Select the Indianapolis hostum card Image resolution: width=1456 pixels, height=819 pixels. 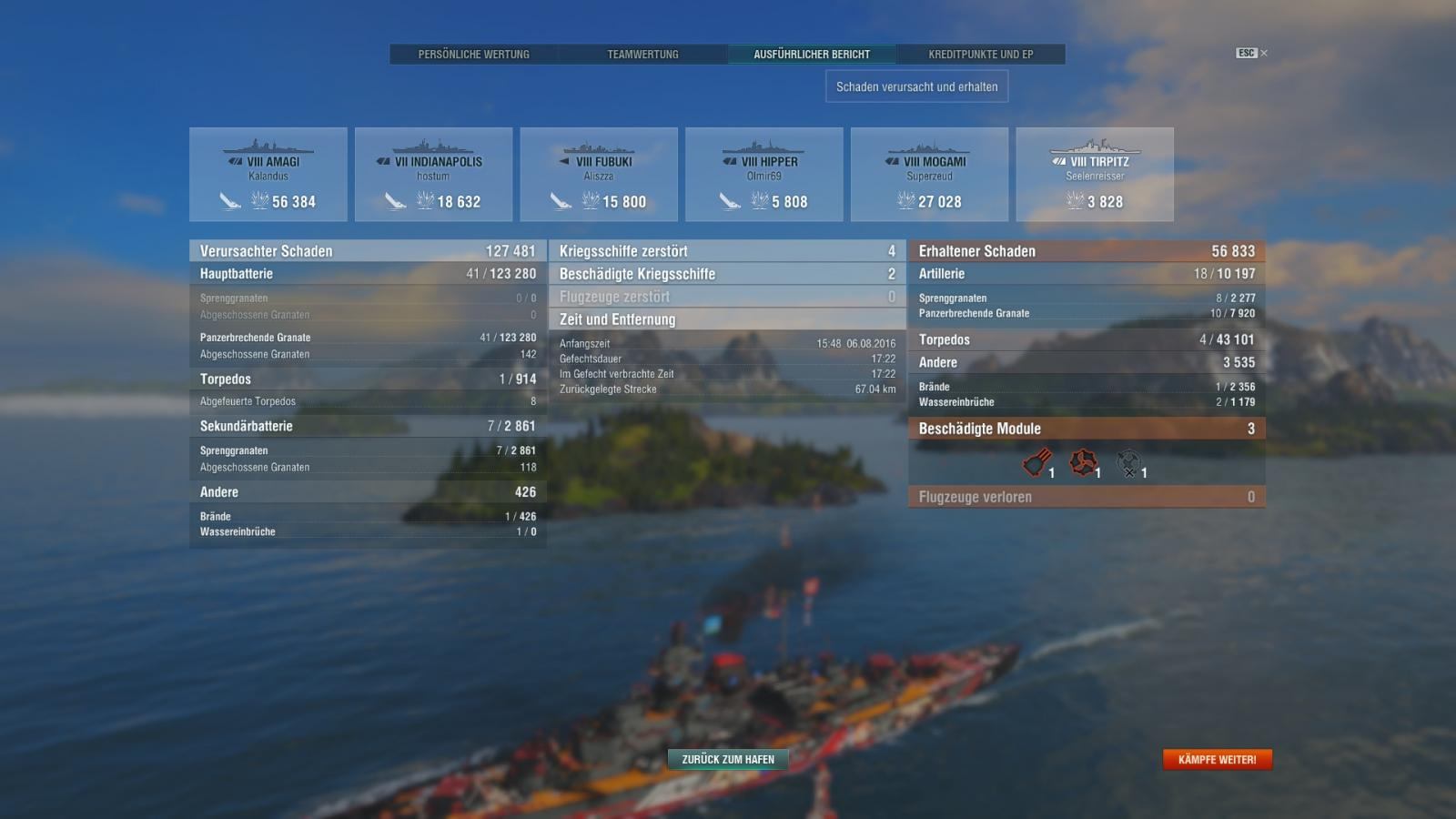tap(433, 175)
